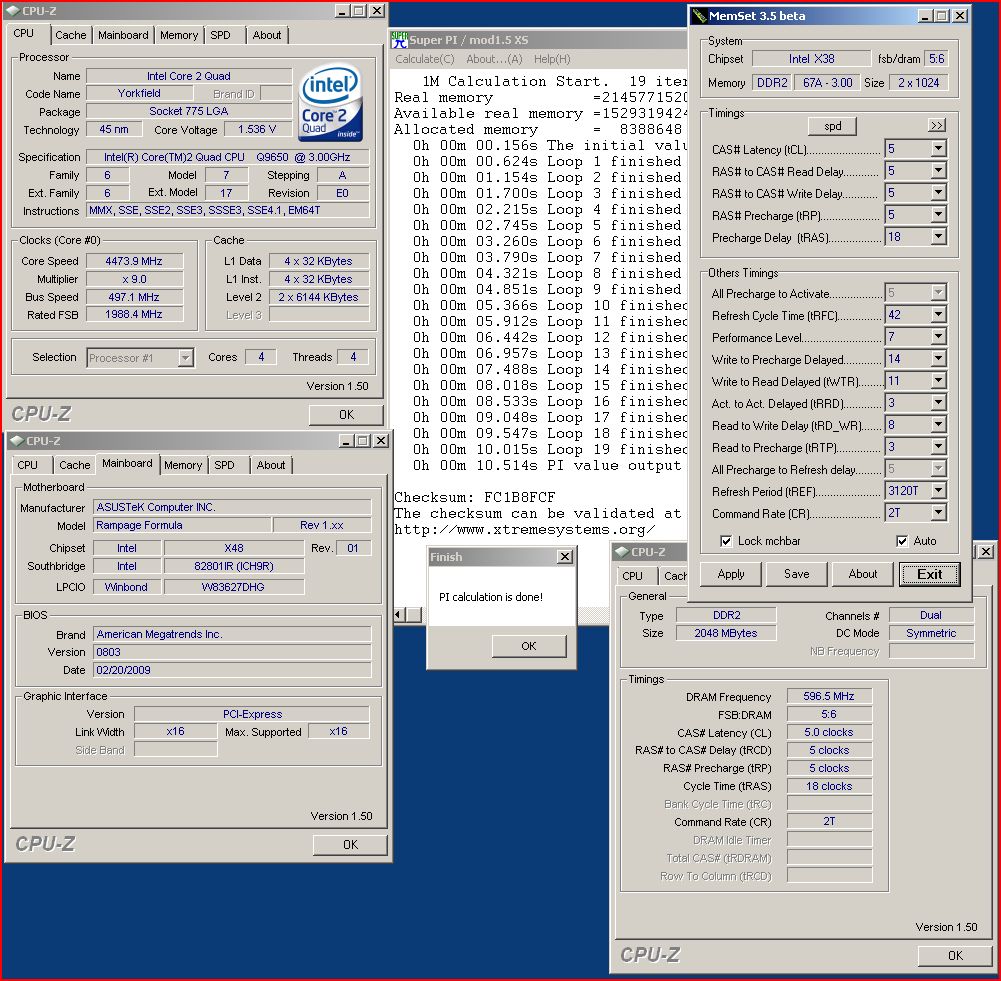Viewport: 1001px width, 981px height.
Task: Click BIOS Date 02/20/2009 field
Action: coord(232,670)
